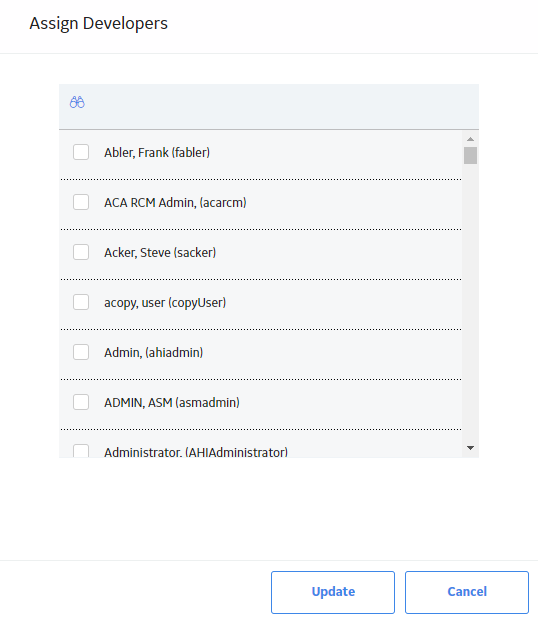Select the Abler, Frank (fabler) name label

point(157,153)
